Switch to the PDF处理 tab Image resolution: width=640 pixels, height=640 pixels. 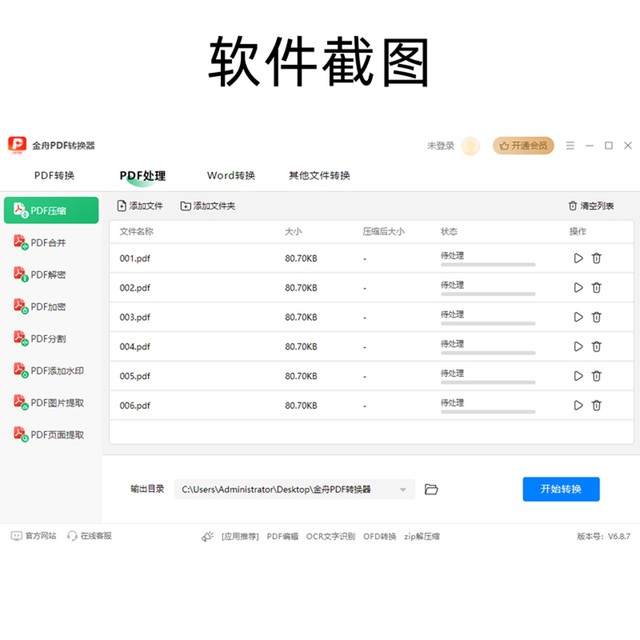[142, 176]
